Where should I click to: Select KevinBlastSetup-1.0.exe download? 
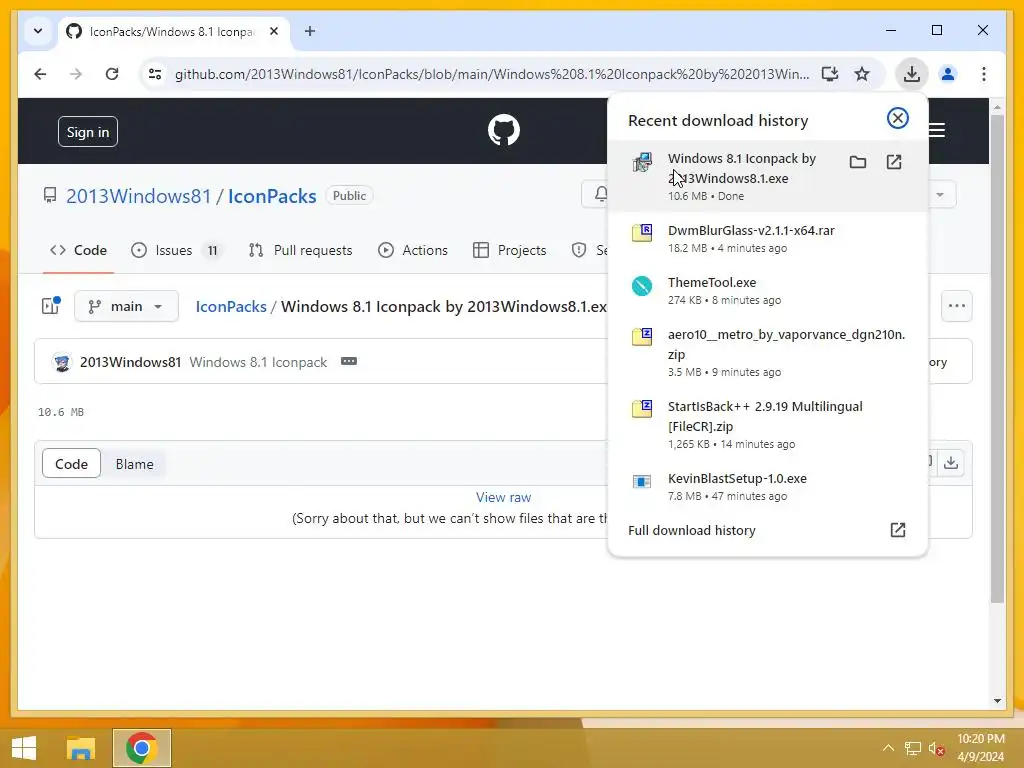767,487
